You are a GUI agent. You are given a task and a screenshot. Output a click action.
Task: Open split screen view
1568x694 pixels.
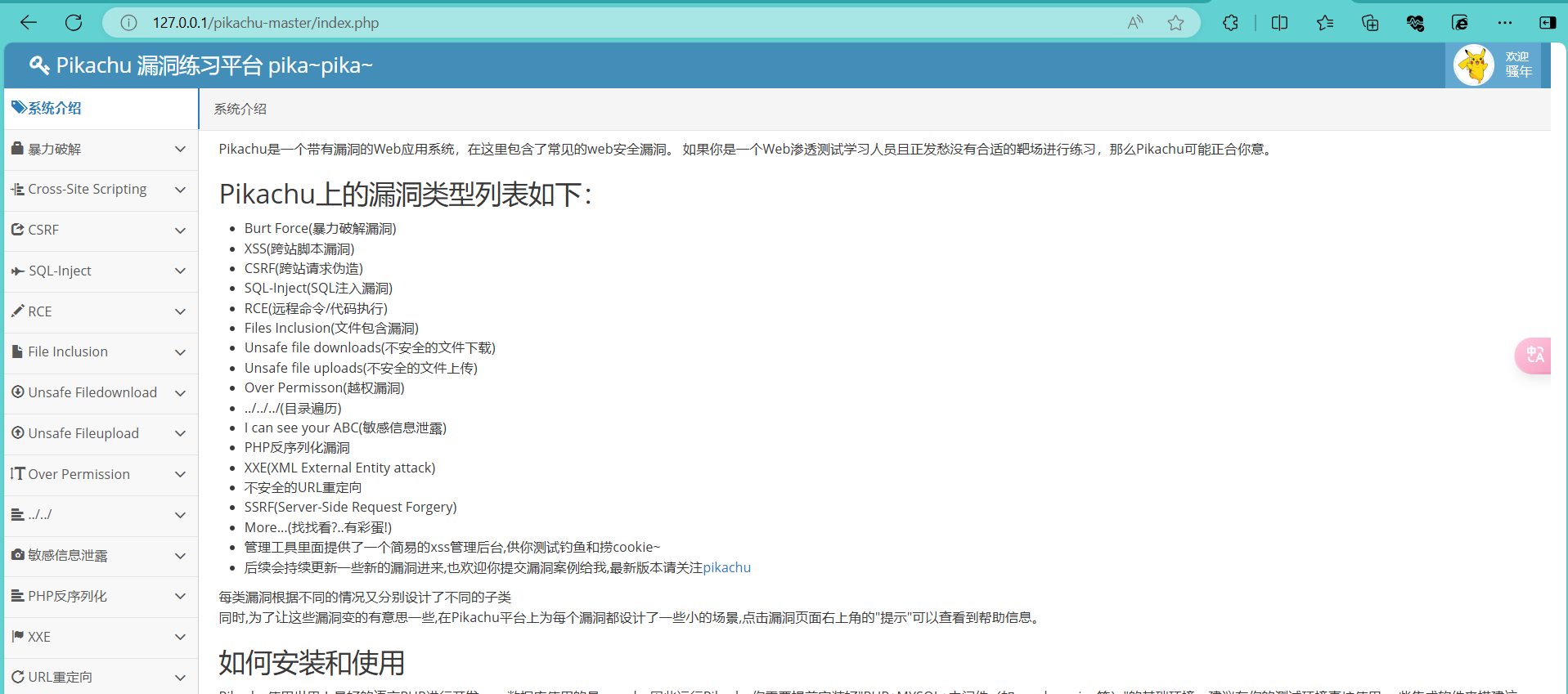point(1279,23)
